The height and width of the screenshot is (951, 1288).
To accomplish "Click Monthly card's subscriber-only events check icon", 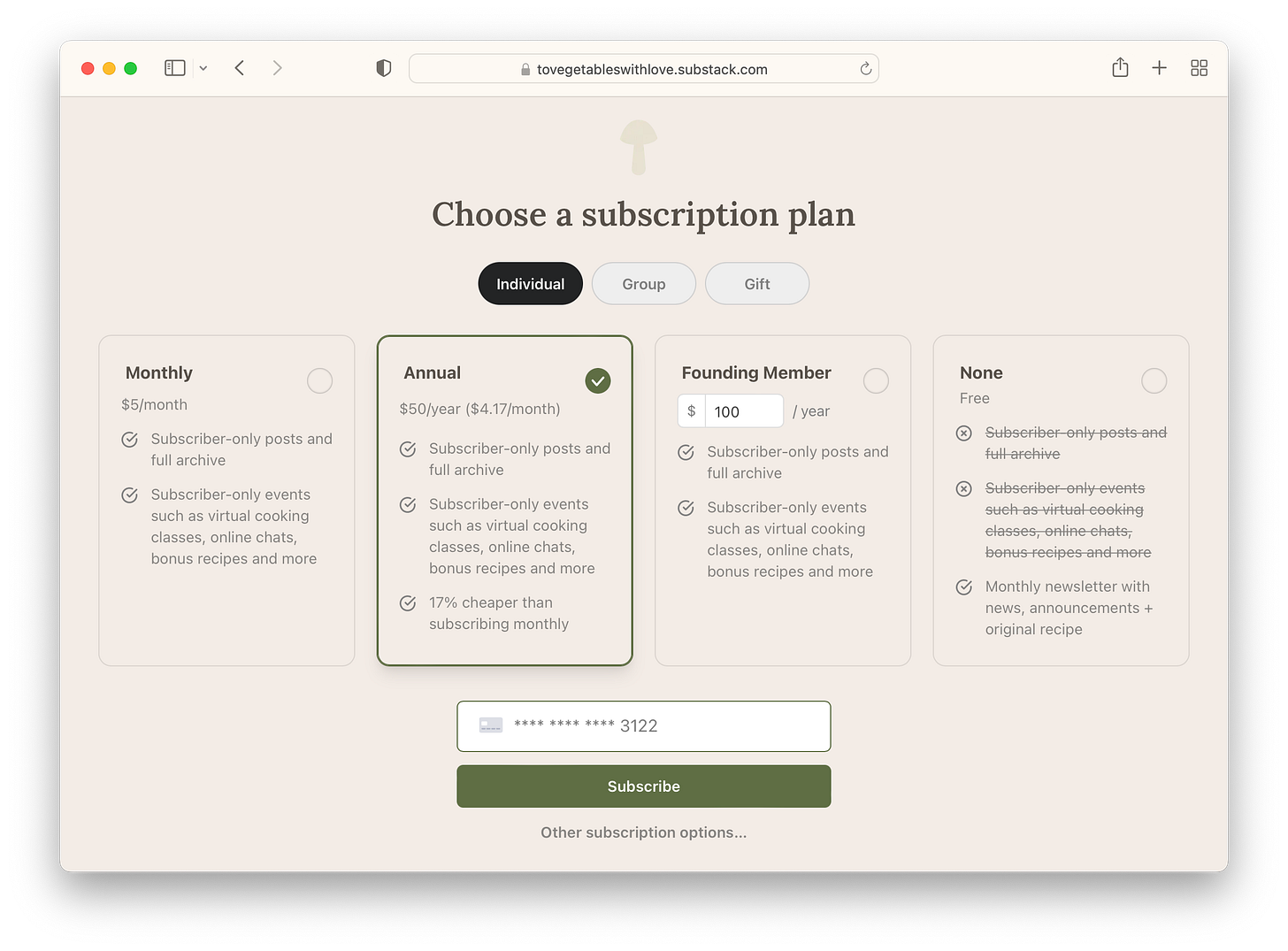I will [130, 495].
